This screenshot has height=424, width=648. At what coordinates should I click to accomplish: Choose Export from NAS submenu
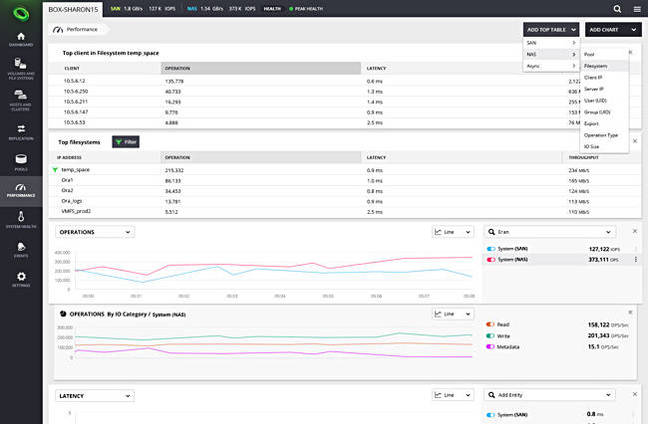click(x=605, y=124)
